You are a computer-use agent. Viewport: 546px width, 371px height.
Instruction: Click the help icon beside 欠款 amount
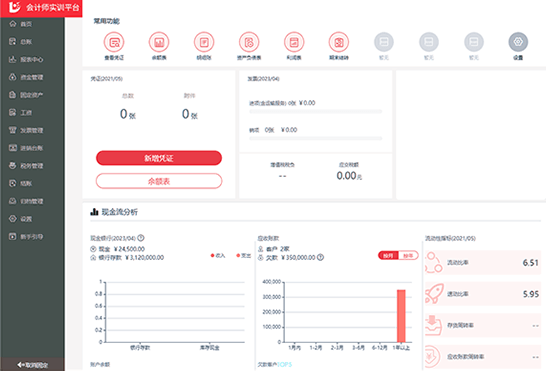click(x=320, y=257)
